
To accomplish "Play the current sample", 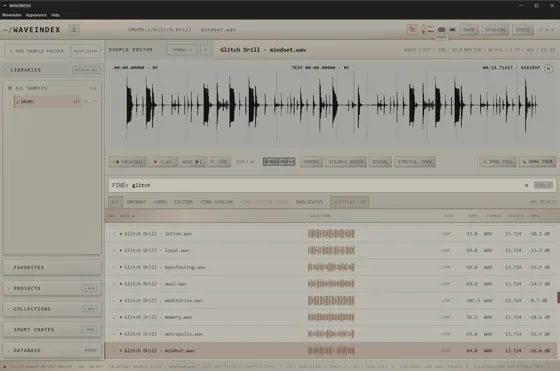I will pos(162,162).
